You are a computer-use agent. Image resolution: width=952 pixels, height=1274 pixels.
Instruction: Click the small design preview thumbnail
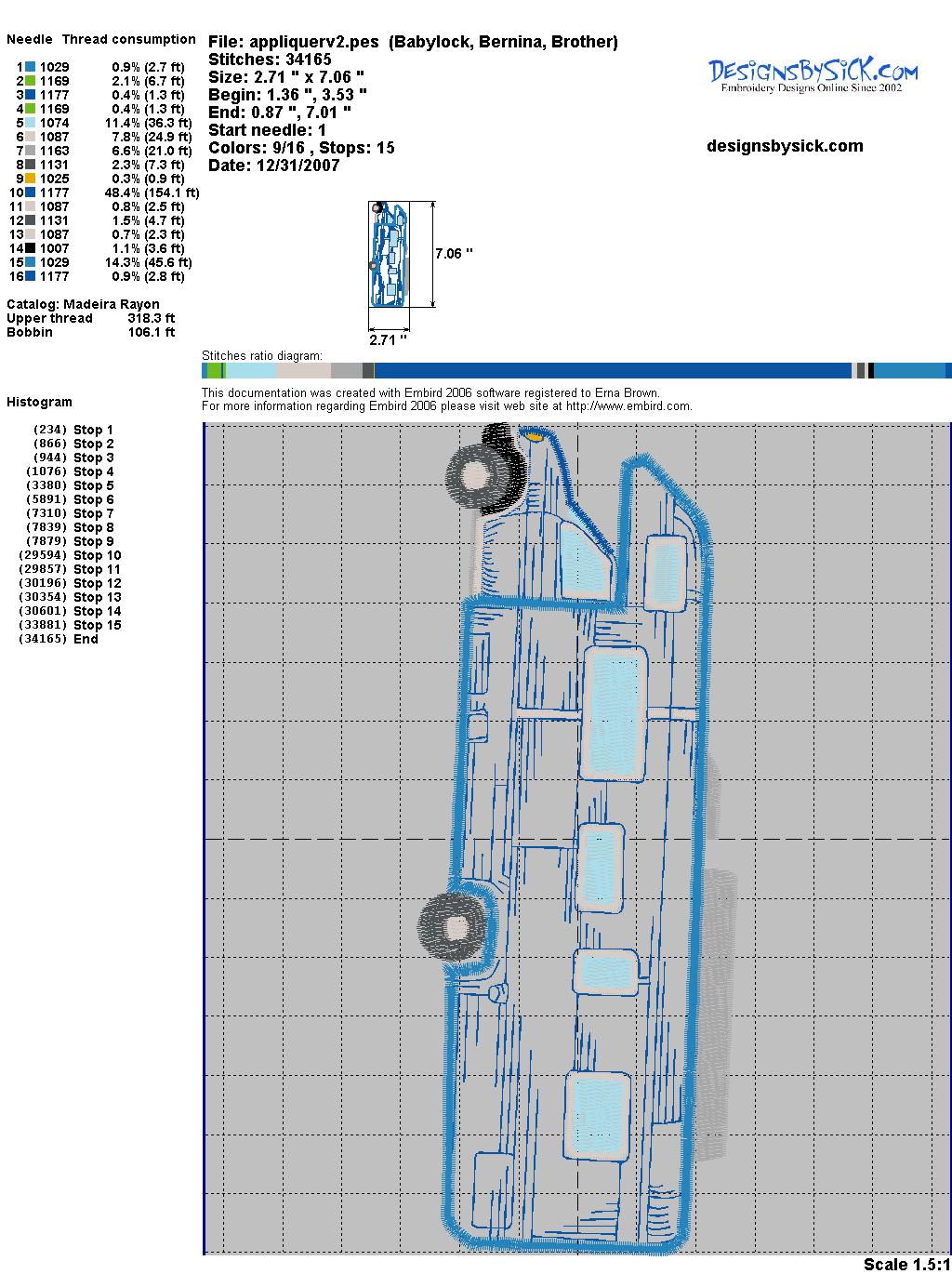point(388,254)
